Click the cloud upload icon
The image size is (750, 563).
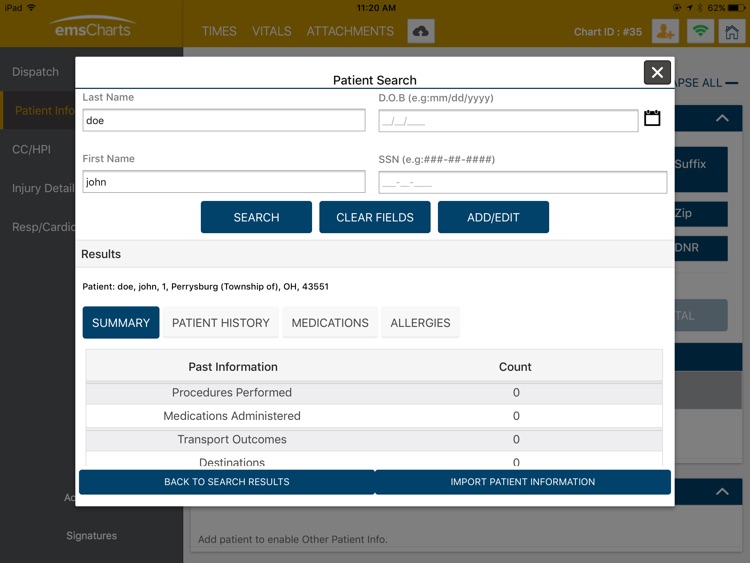[421, 32]
